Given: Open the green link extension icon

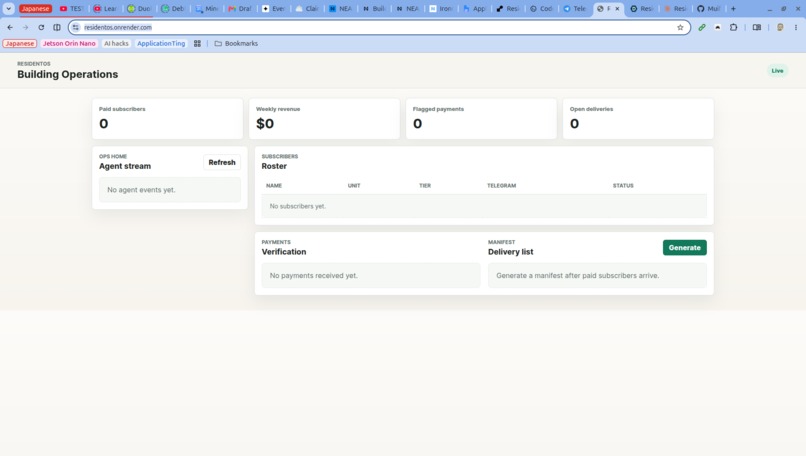Looking at the screenshot, I should 702,27.
